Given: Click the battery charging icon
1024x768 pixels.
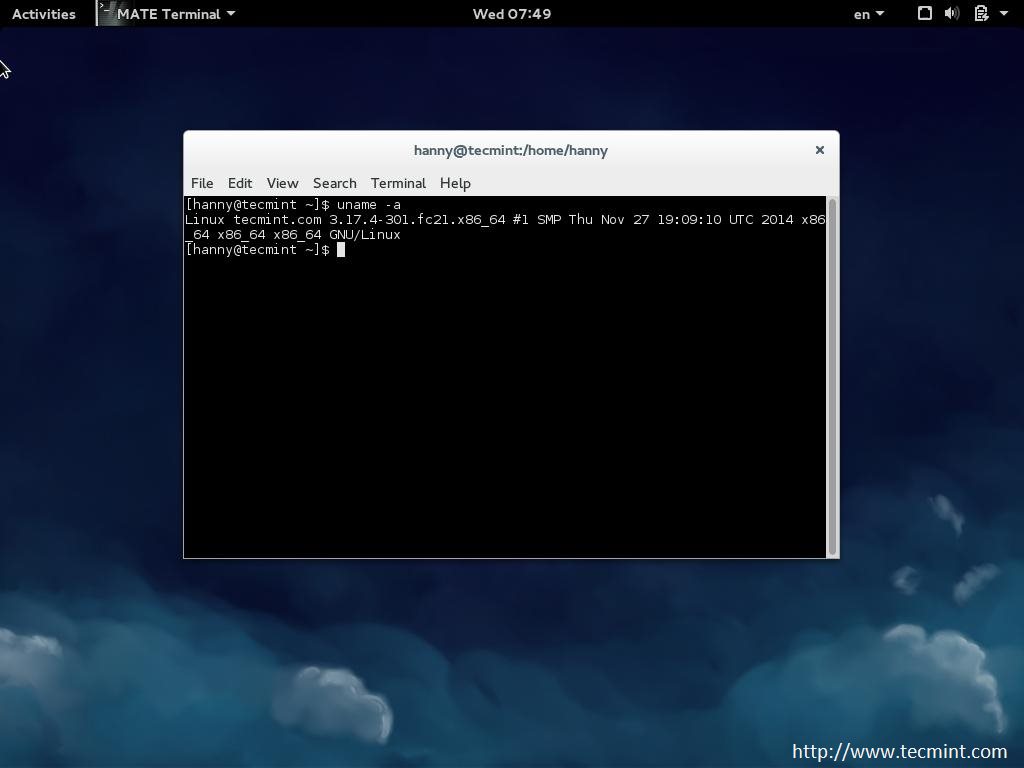Looking at the screenshot, I should (981, 14).
